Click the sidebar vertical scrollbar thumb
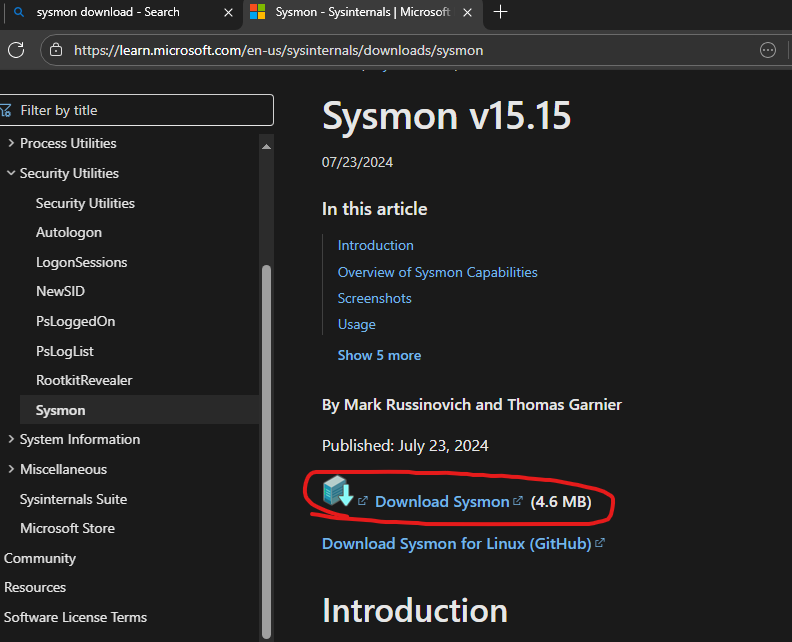This screenshot has height=642, width=792. [266, 452]
